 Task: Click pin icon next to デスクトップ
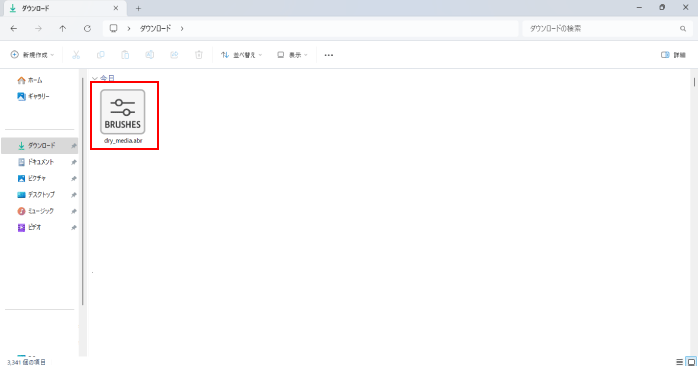tap(74, 195)
